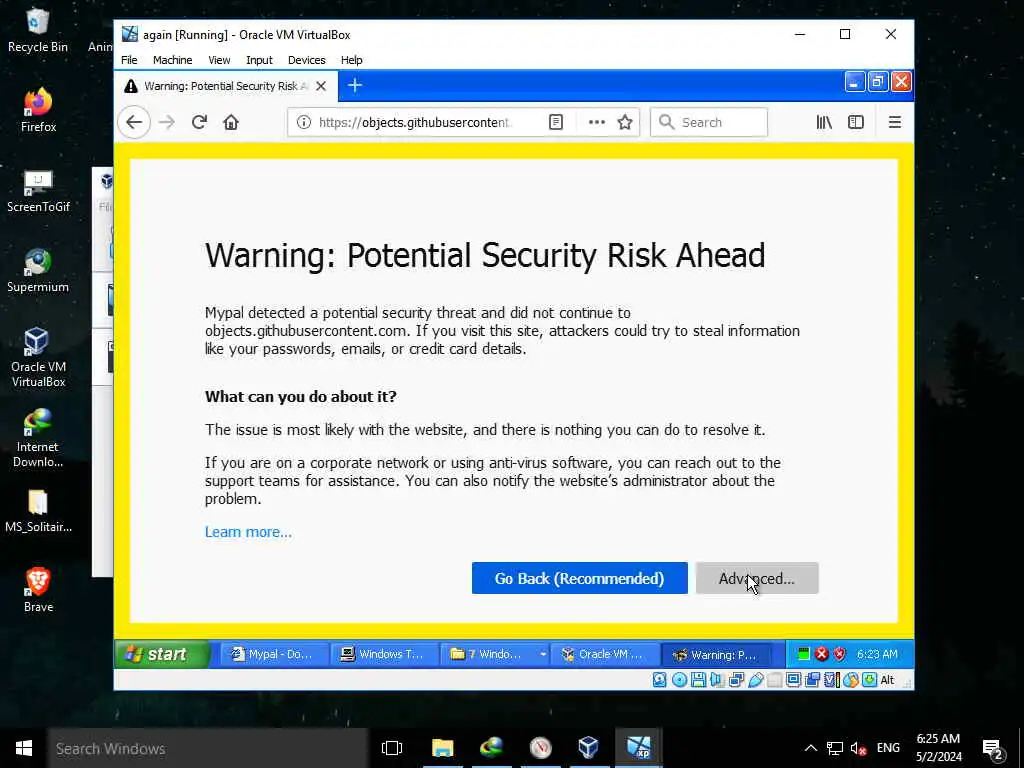Viewport: 1024px width, 768px height.
Task: Click the Advanced... button
Action: [x=757, y=578]
